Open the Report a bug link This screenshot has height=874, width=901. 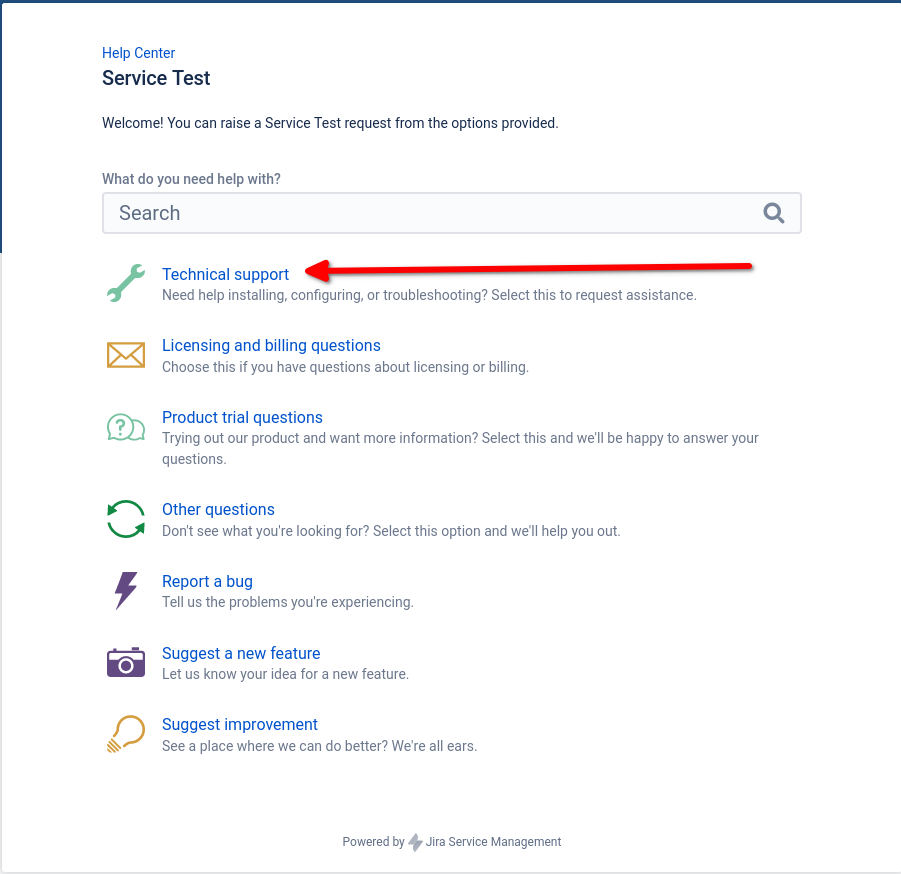(207, 581)
